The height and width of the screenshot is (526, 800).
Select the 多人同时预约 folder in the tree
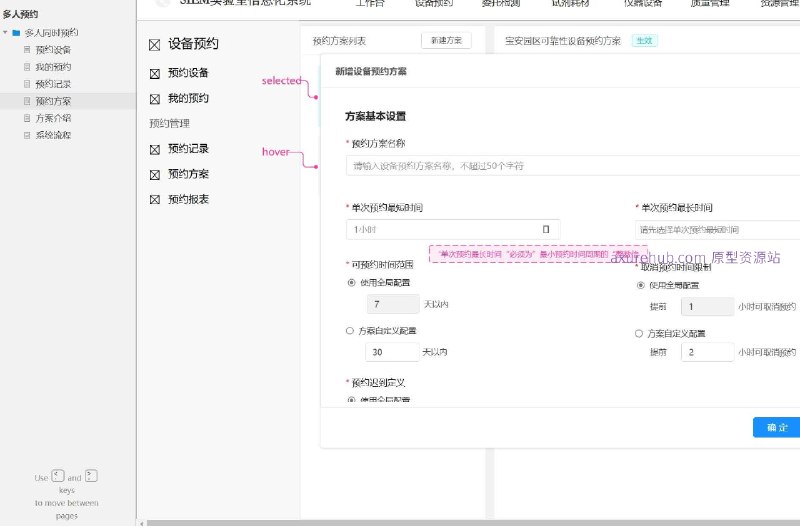pyautogui.click(x=51, y=33)
